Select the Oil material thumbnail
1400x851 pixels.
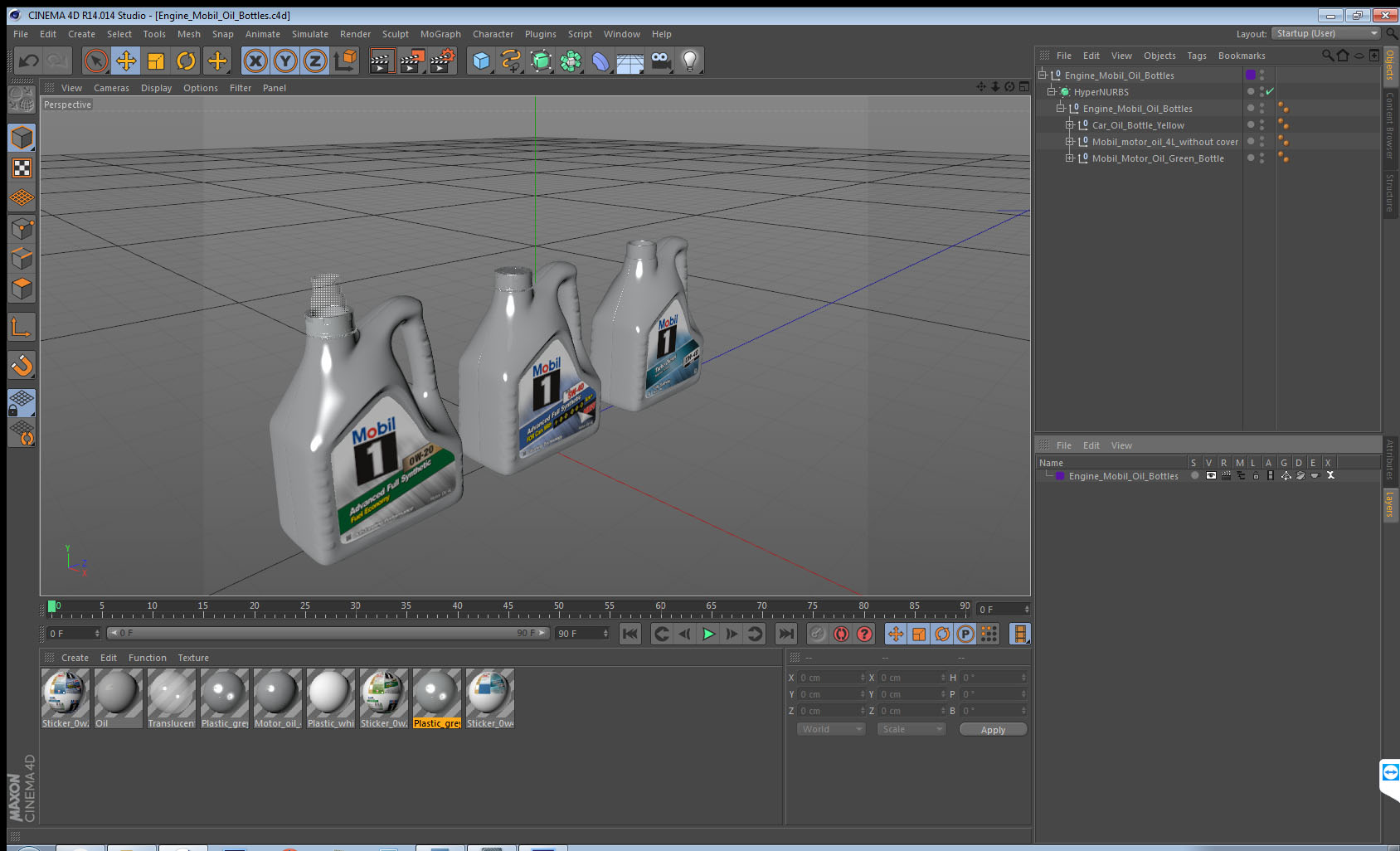point(118,698)
